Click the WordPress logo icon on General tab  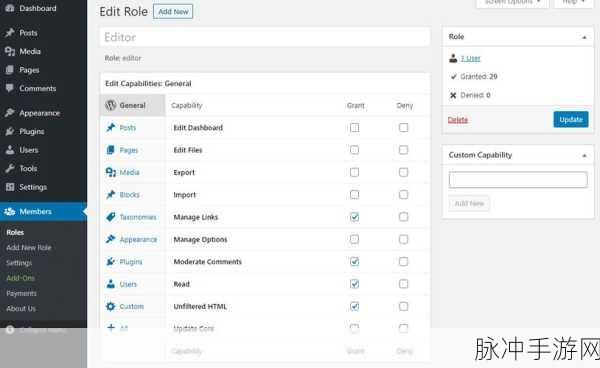[x=111, y=105]
